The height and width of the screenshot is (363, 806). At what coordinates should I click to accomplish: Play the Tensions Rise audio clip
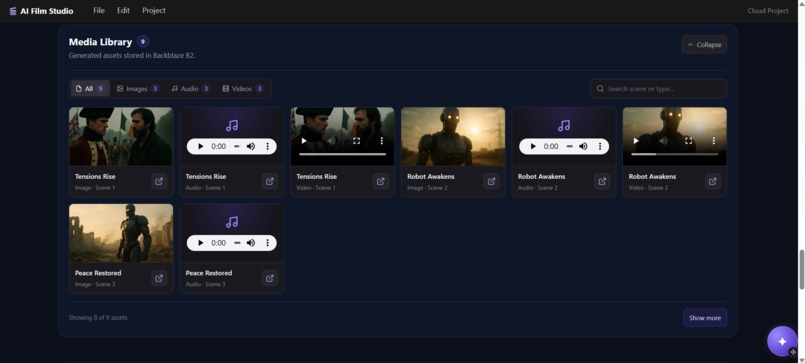point(200,147)
